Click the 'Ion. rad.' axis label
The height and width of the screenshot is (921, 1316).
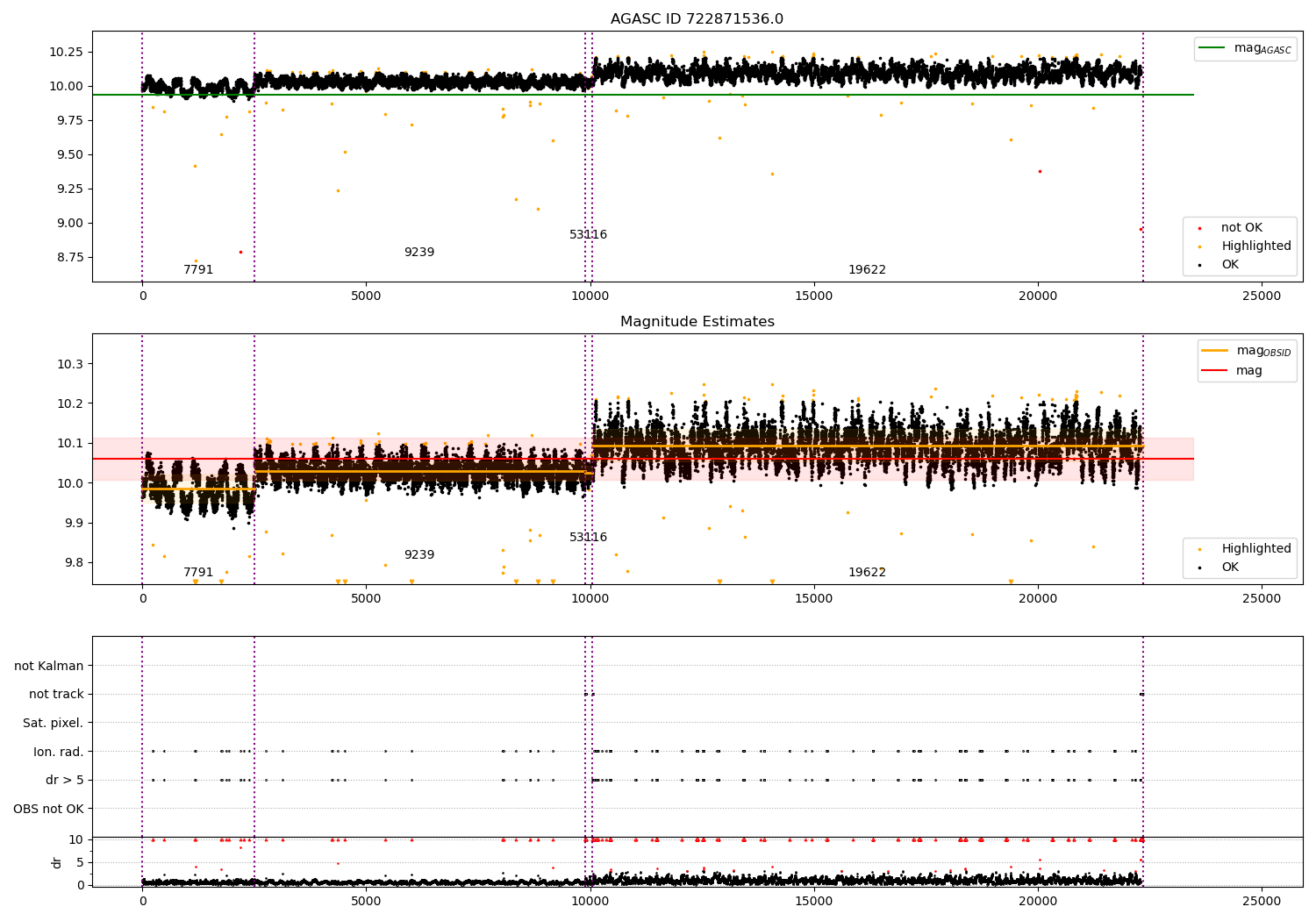click(x=59, y=752)
